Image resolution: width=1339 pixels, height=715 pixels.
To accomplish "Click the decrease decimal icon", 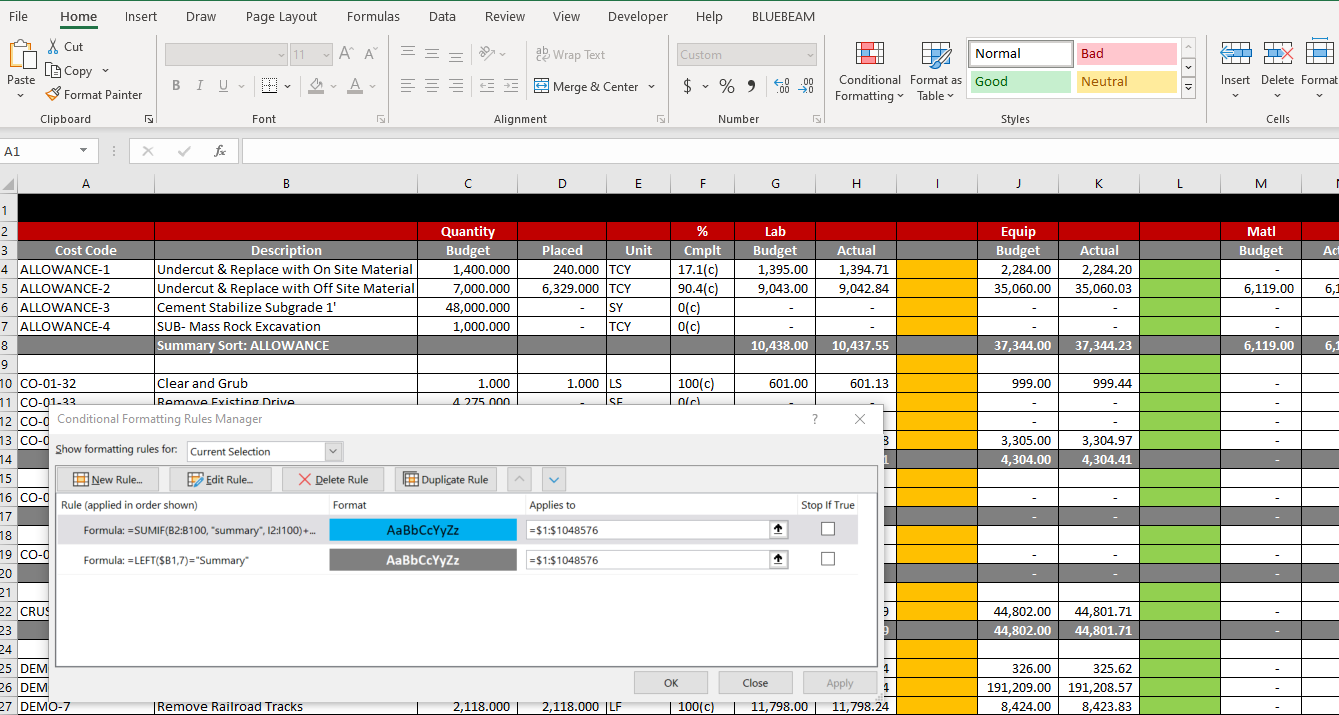I will click(806, 87).
